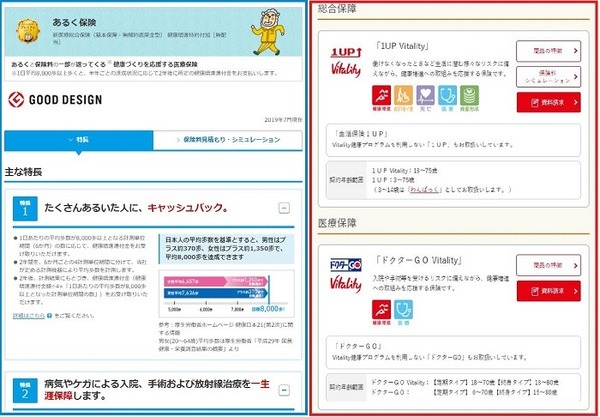Click the 「生活保険1UP」 info box
Viewport: 600px width, 417px height.
[453, 140]
